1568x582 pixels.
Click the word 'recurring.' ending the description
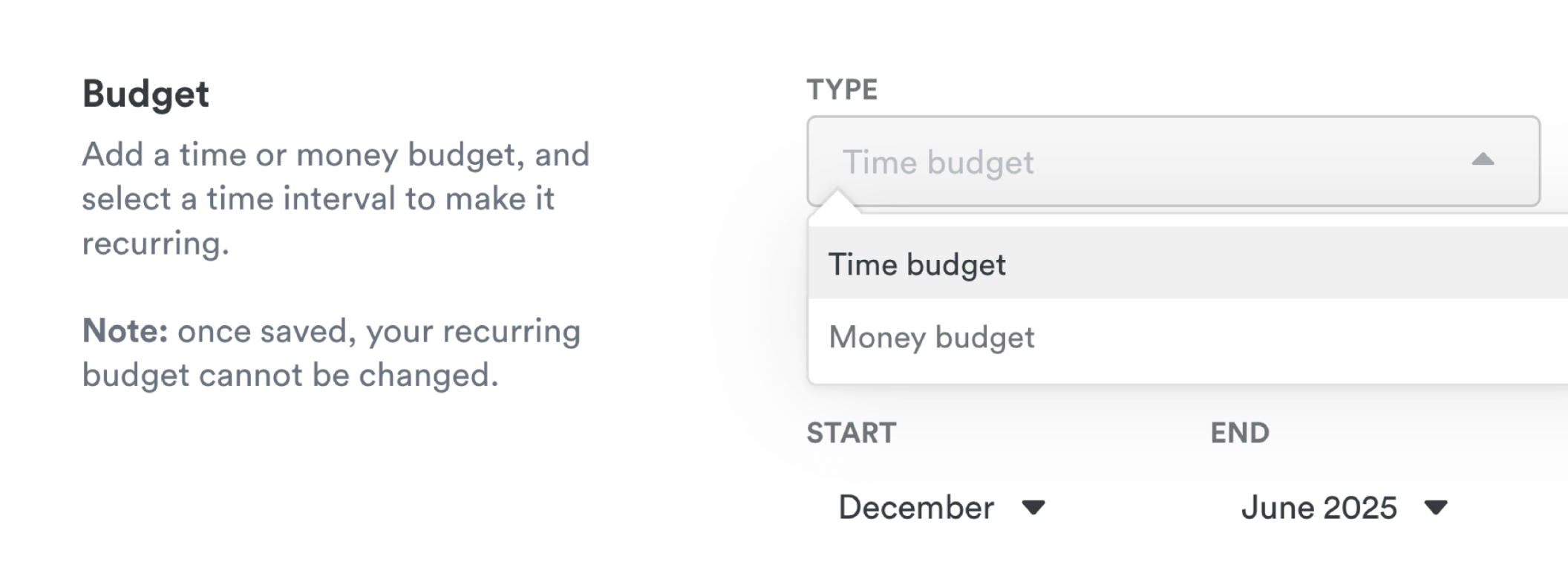pyautogui.click(x=155, y=243)
